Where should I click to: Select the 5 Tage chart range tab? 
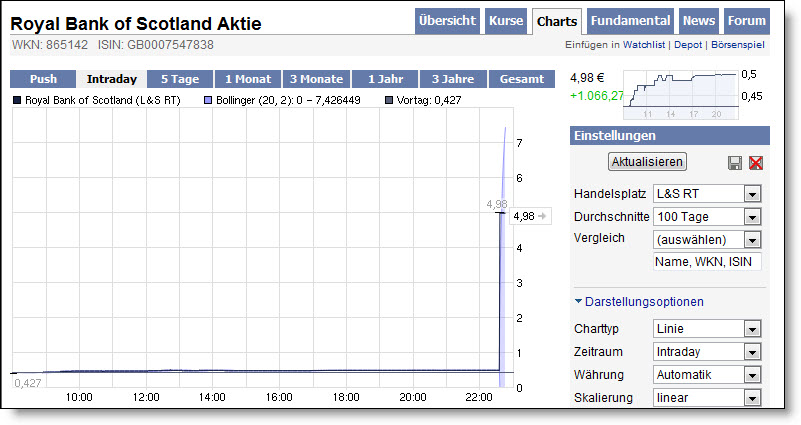tap(180, 79)
